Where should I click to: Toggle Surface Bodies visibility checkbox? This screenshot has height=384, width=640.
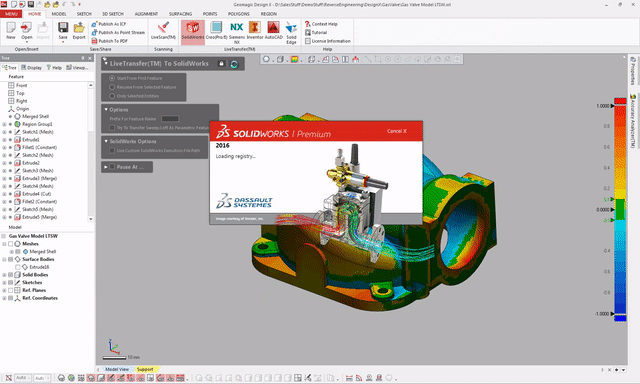[x=11, y=259]
